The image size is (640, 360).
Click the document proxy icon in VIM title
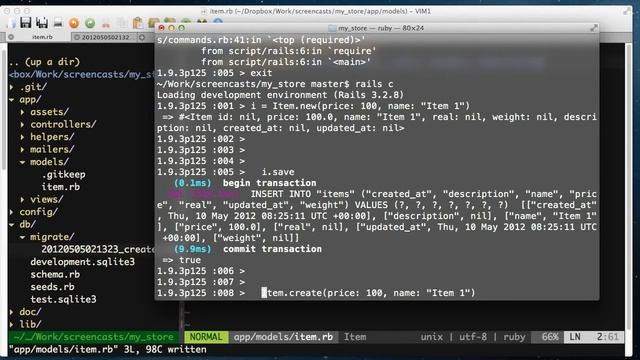point(204,11)
